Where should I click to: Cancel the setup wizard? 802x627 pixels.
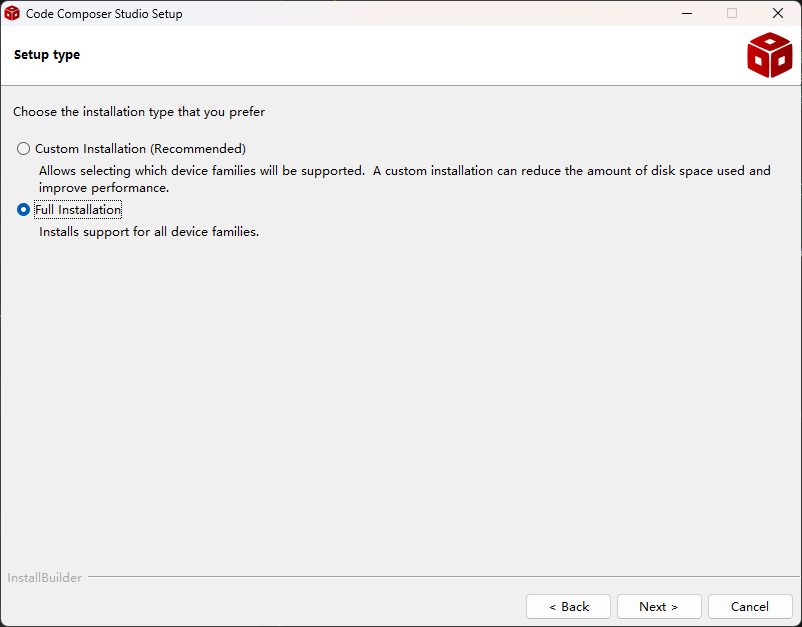tap(750, 607)
